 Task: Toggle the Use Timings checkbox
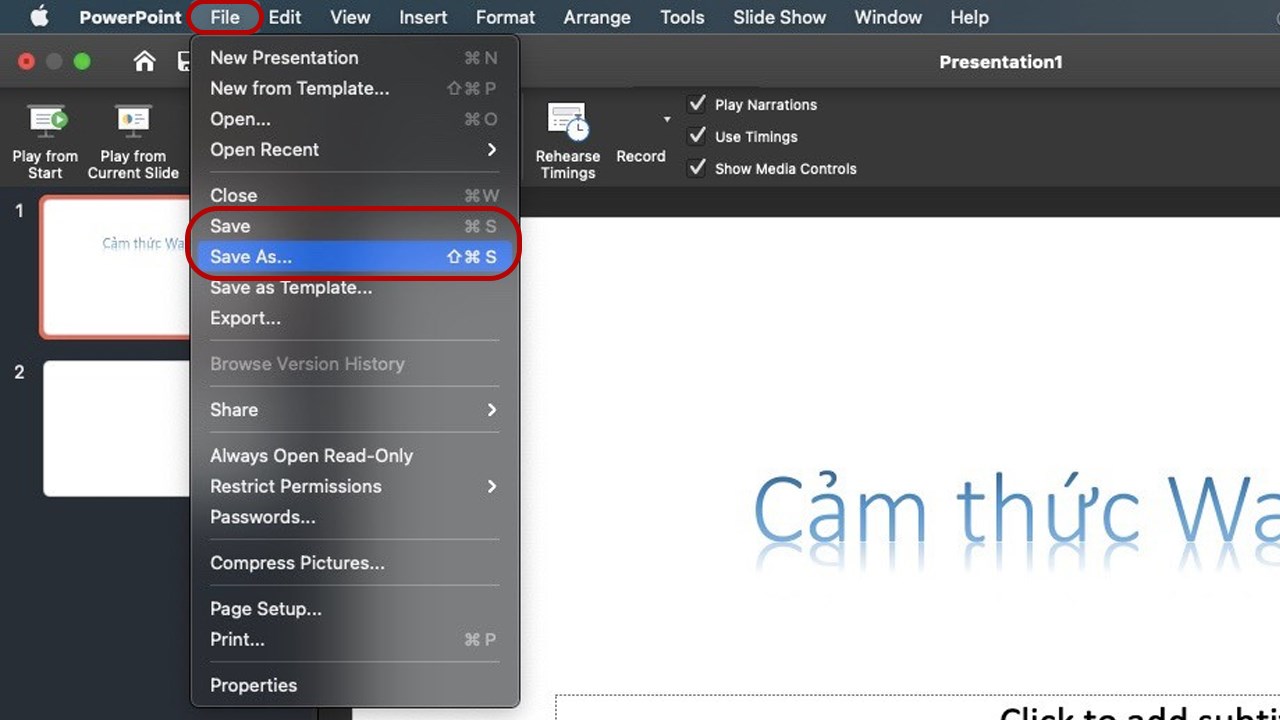[697, 136]
